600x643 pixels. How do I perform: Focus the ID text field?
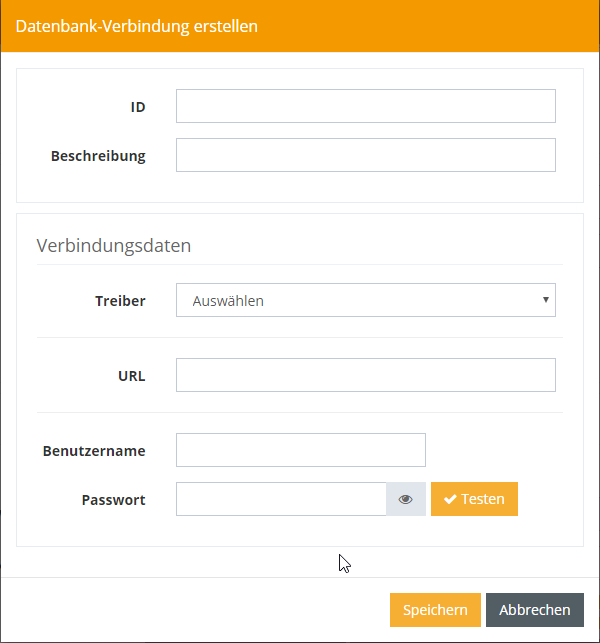(365, 106)
